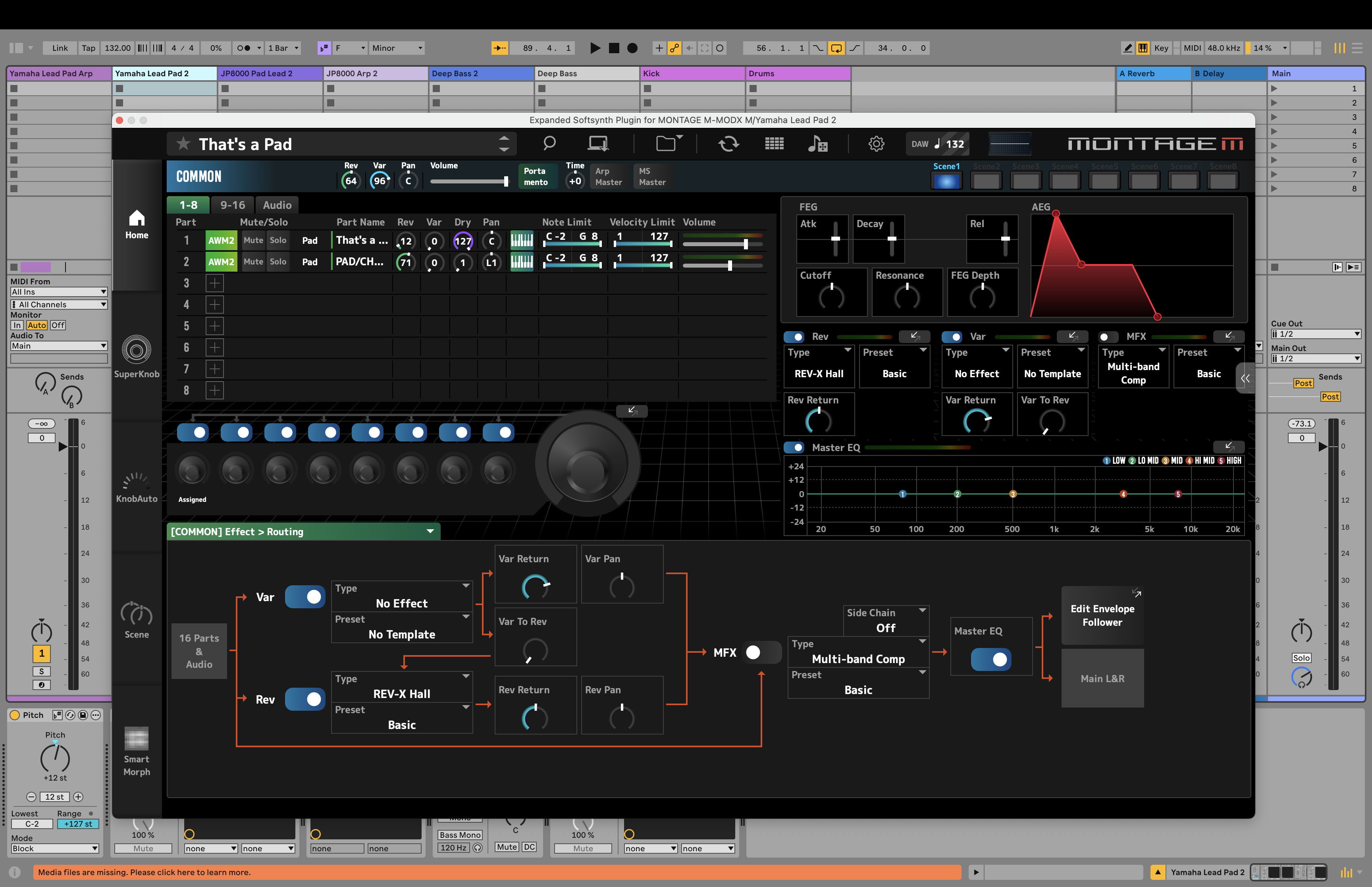Open the Side Chain dropdown set to Off
1372x887 pixels.
(x=886, y=621)
